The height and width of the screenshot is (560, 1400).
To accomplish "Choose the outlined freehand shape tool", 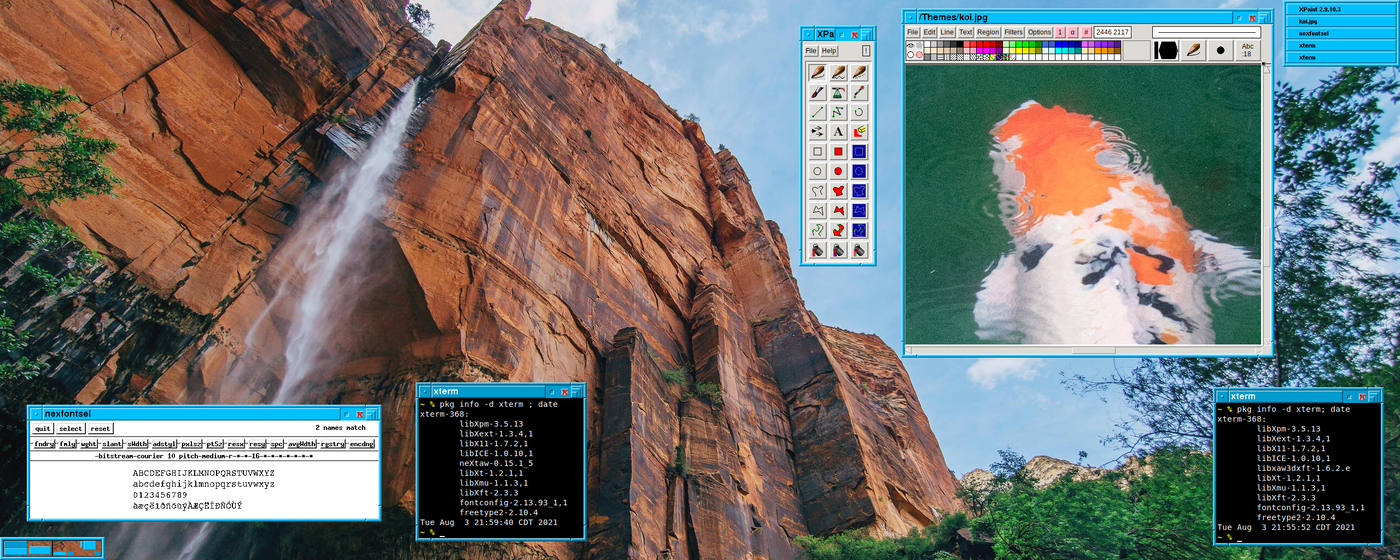I will (817, 190).
